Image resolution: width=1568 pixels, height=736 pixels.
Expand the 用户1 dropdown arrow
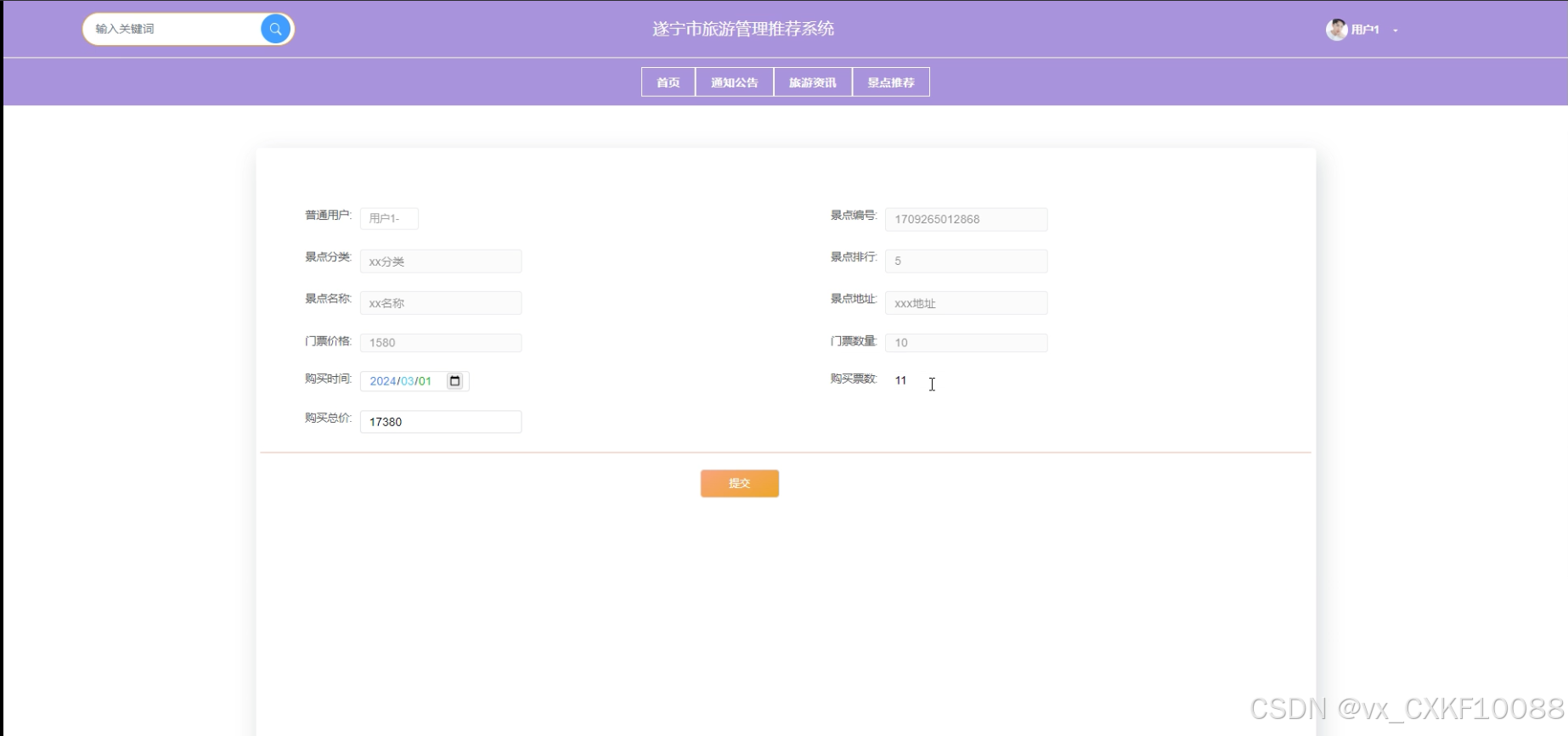tap(1395, 31)
